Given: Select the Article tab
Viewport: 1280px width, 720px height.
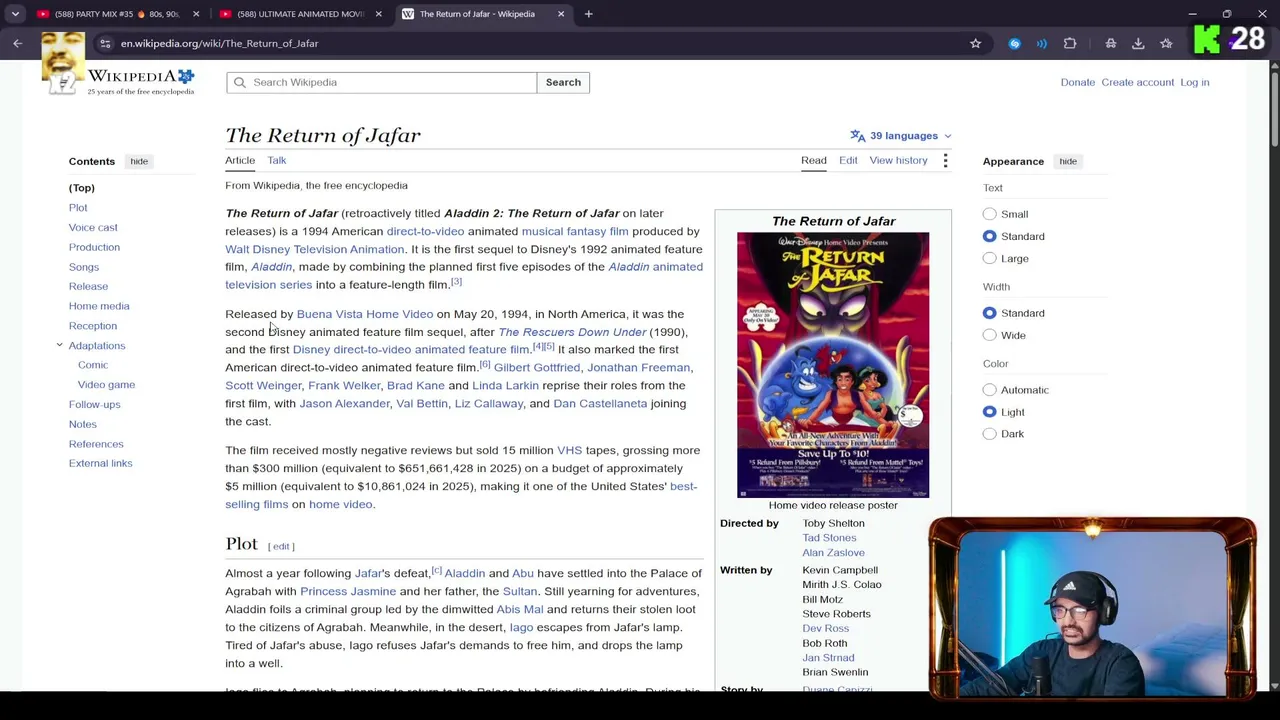Looking at the screenshot, I should click(x=240, y=160).
